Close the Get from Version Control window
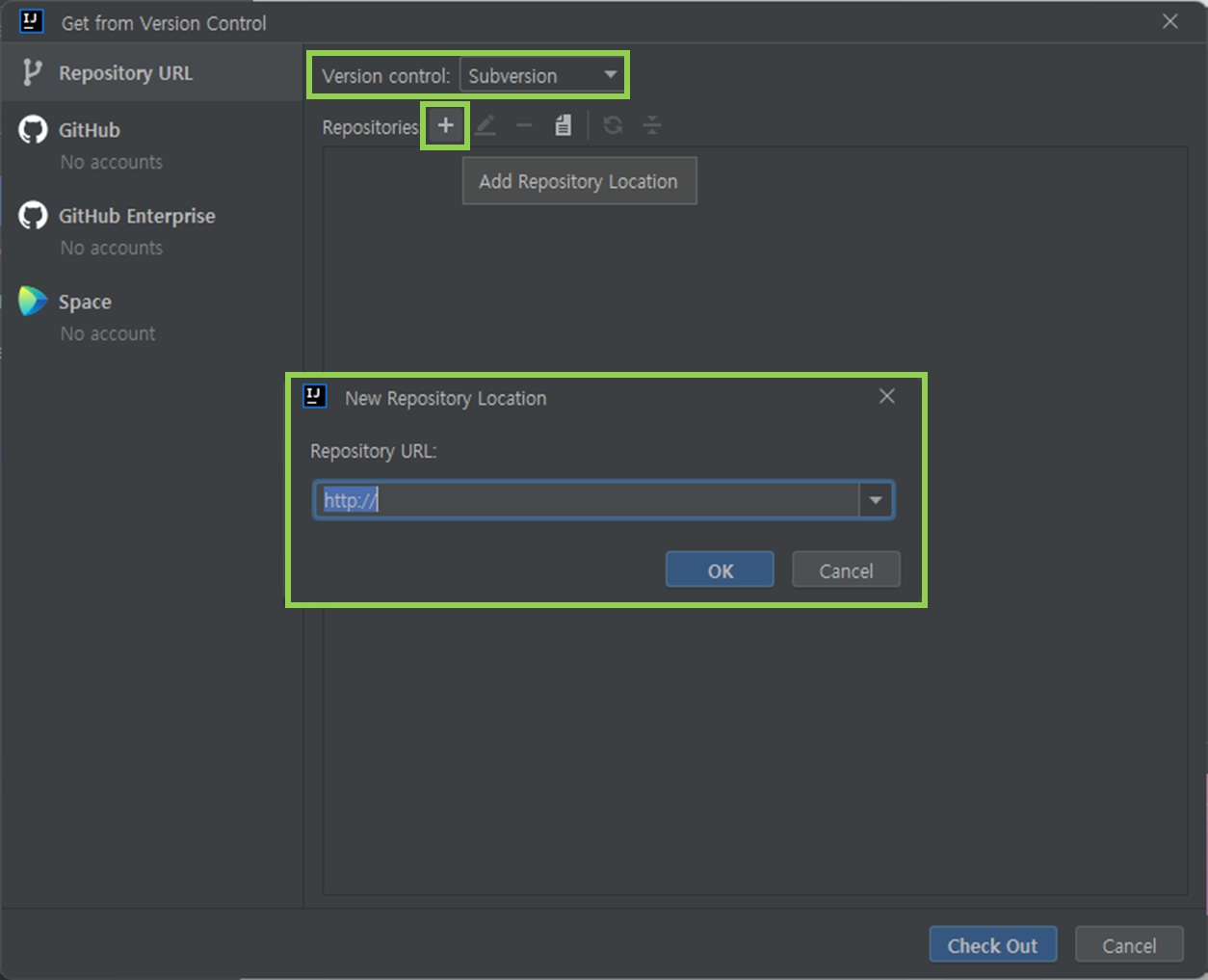The width and height of the screenshot is (1208, 980). 1169,21
